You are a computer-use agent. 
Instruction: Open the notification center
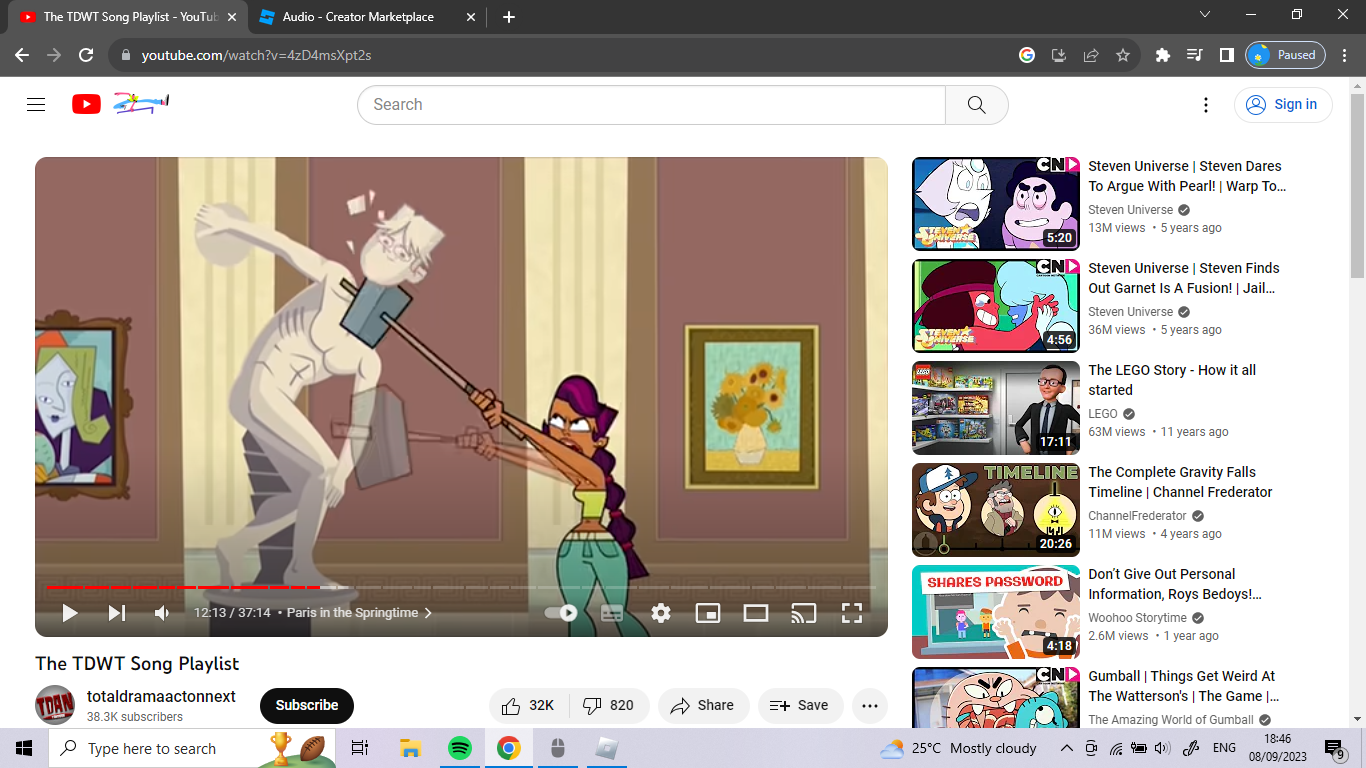tap(1335, 748)
